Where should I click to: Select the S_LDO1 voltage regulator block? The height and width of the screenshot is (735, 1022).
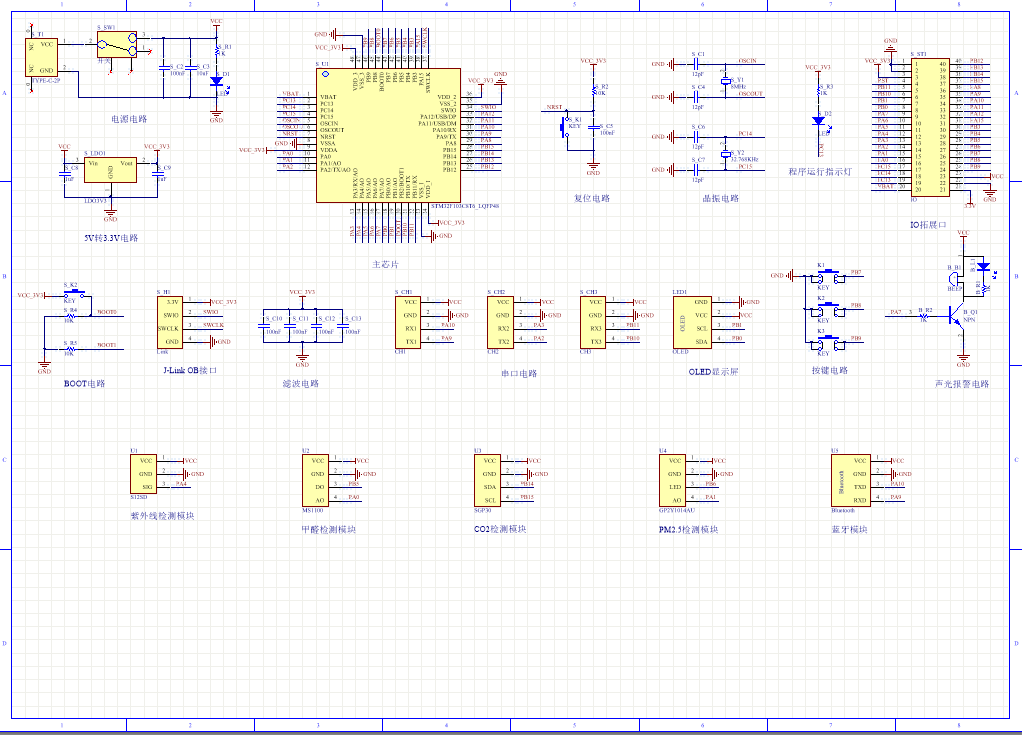click(x=110, y=169)
